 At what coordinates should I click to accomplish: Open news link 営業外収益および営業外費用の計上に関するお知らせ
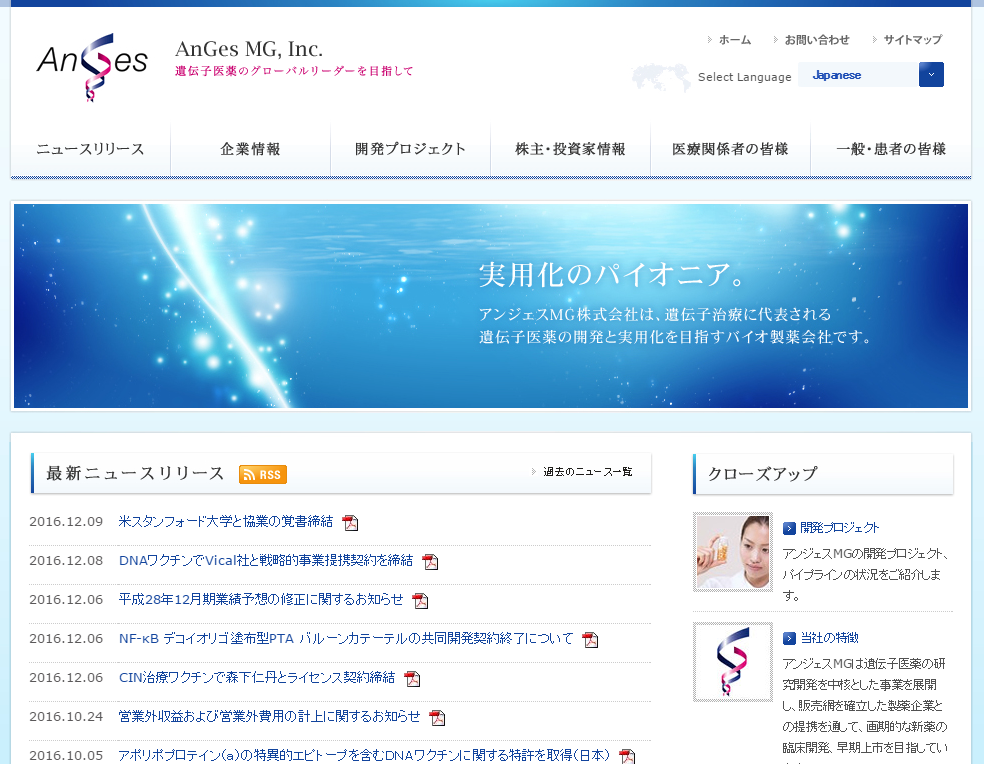click(x=269, y=716)
